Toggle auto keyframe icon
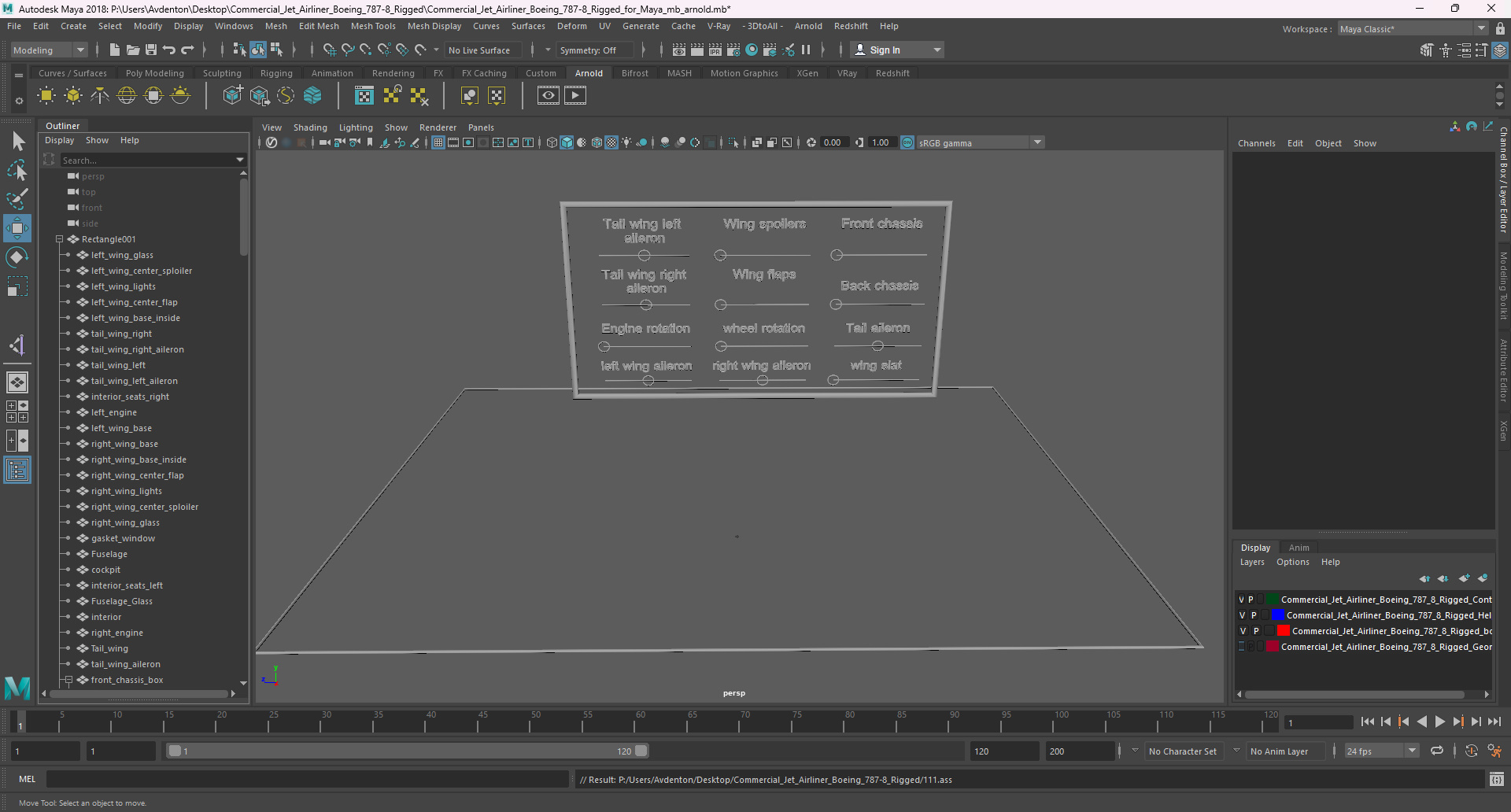 [1471, 751]
